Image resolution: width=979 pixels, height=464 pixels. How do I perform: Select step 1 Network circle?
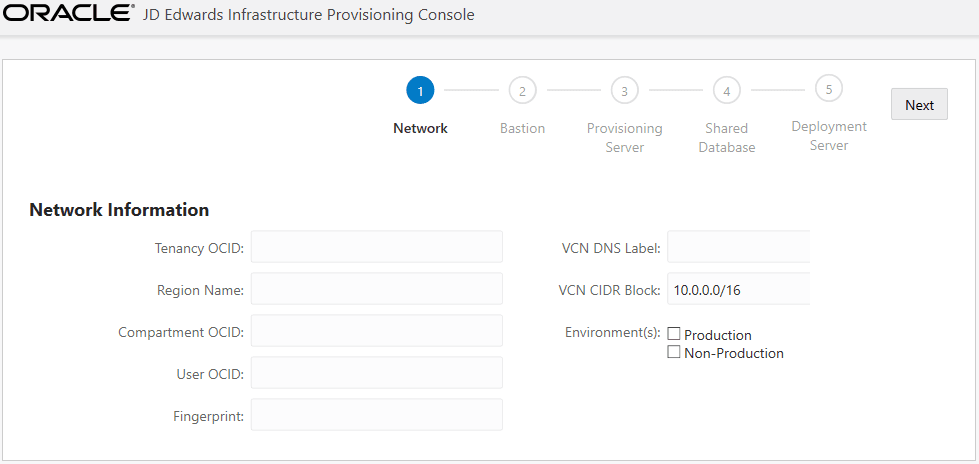click(420, 91)
